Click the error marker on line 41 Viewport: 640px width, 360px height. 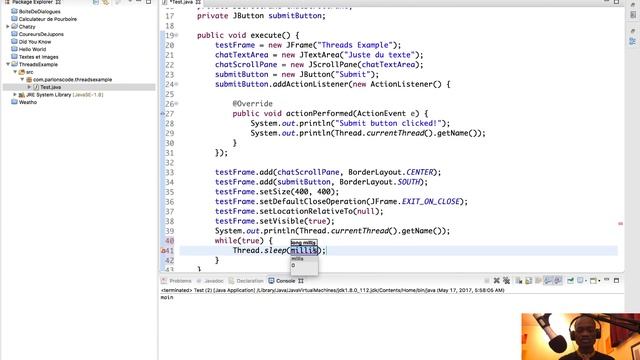click(x=163, y=251)
